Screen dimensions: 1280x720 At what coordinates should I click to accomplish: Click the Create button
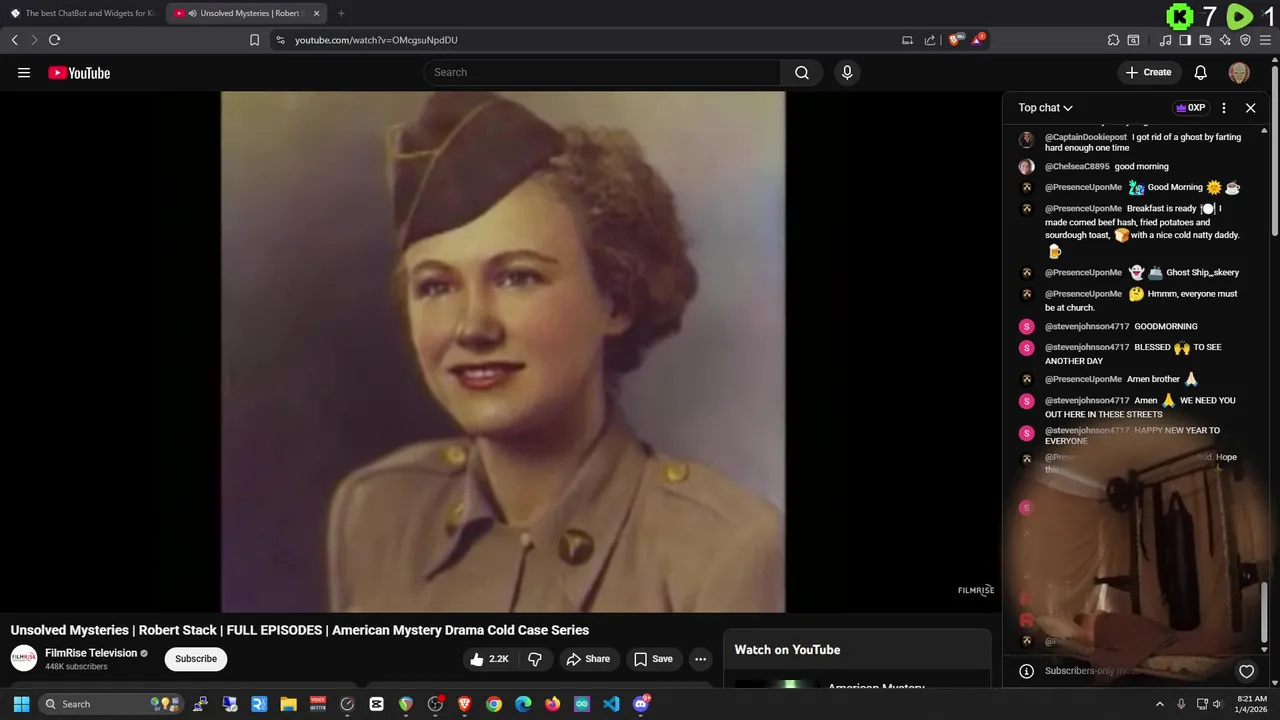point(1148,72)
